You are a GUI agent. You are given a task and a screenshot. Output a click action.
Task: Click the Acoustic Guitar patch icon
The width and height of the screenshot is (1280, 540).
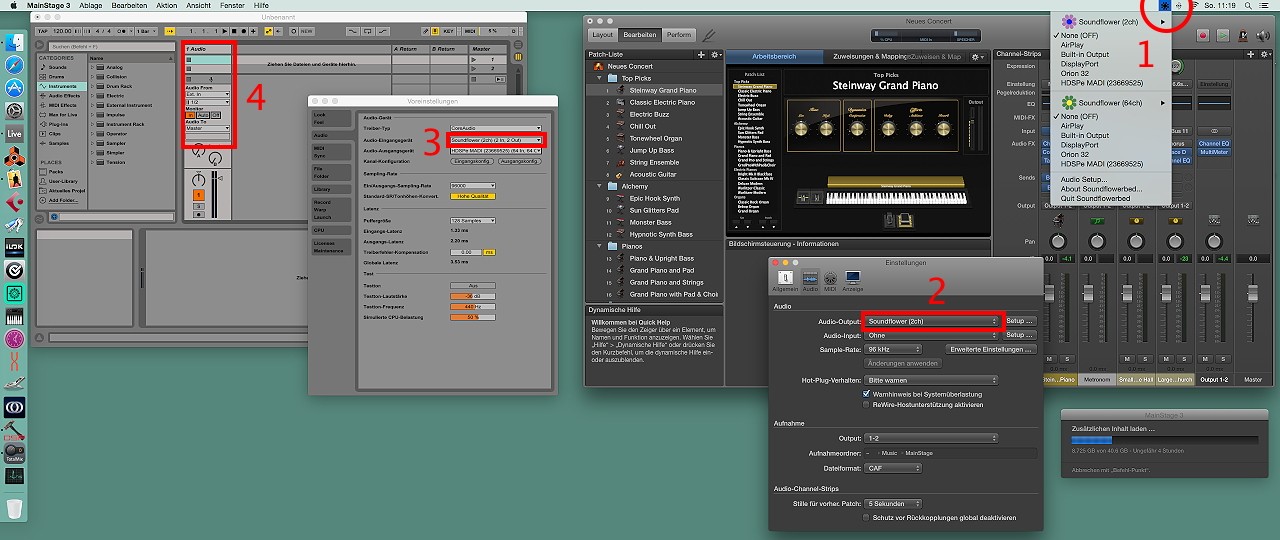620,174
